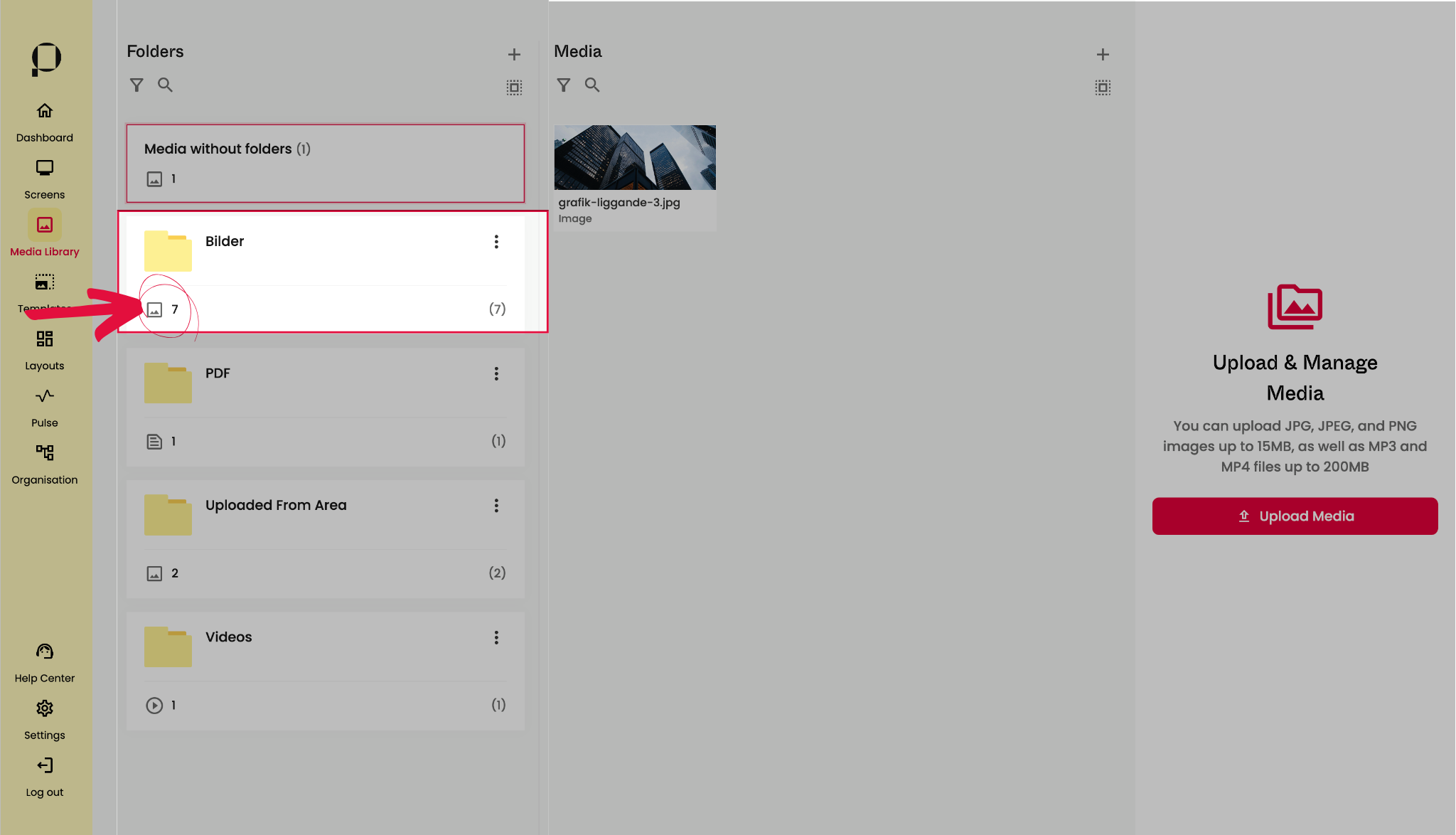1456x835 pixels.
Task: Open Pulse from the sidebar
Action: pos(44,407)
